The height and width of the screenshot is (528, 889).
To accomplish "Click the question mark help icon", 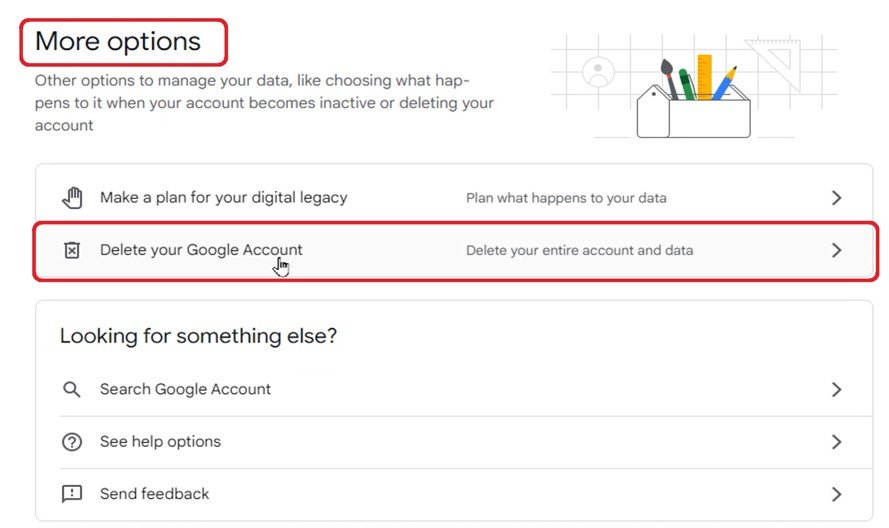I will point(72,442).
